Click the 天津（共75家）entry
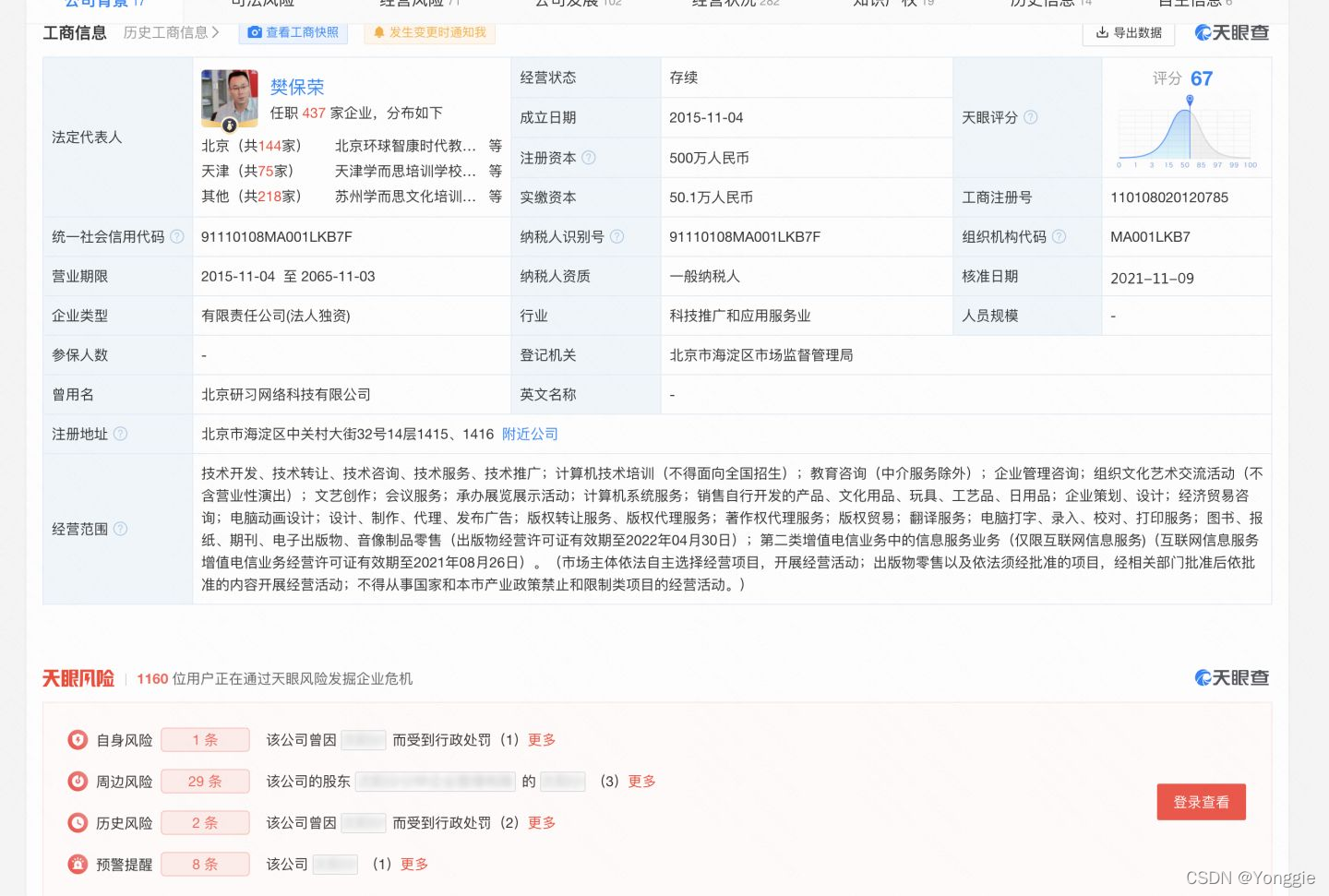1329x896 pixels. [x=249, y=171]
